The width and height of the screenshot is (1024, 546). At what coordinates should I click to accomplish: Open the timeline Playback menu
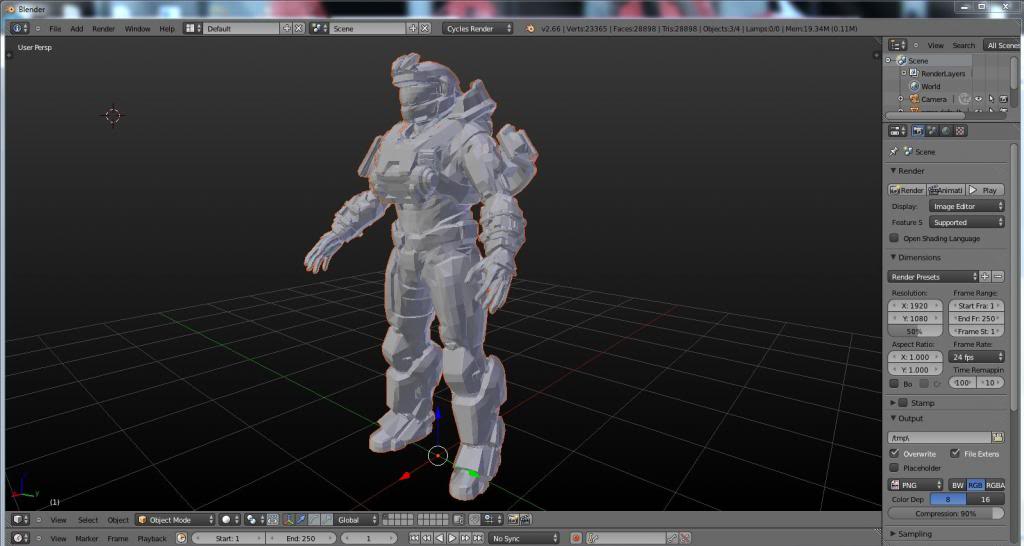(x=152, y=538)
